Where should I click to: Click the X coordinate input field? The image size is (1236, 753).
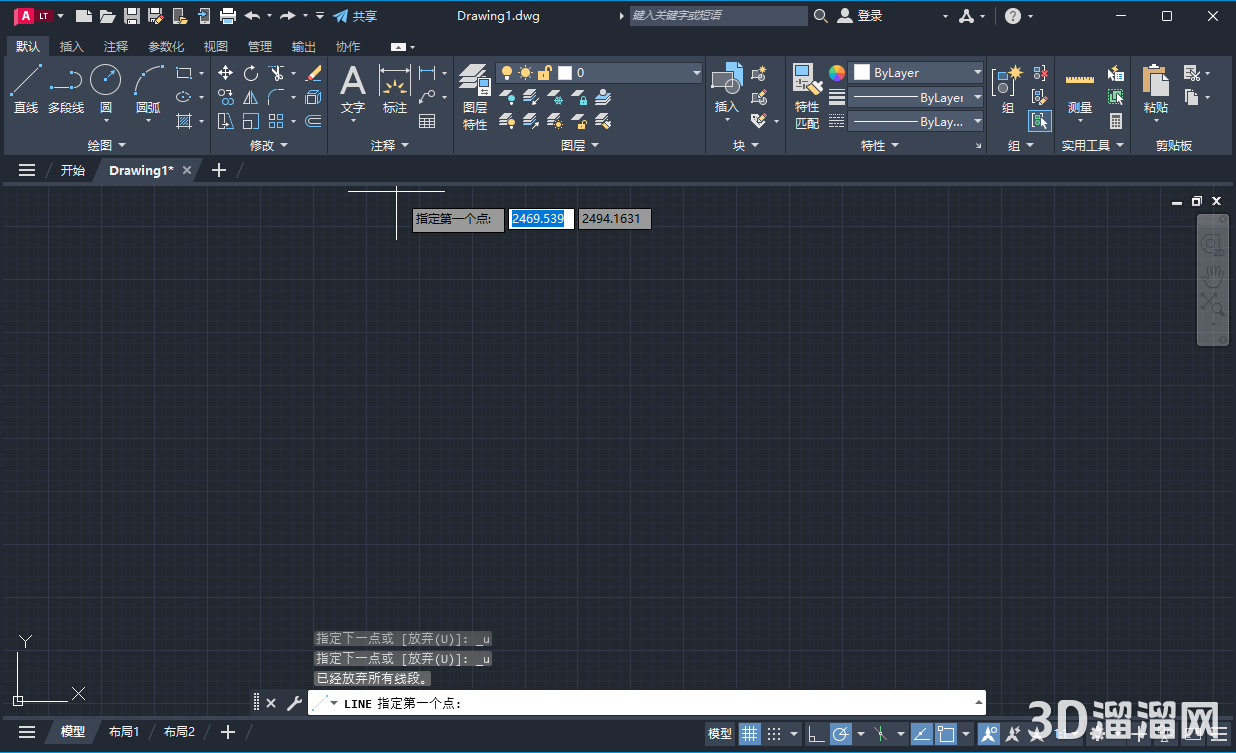click(540, 218)
